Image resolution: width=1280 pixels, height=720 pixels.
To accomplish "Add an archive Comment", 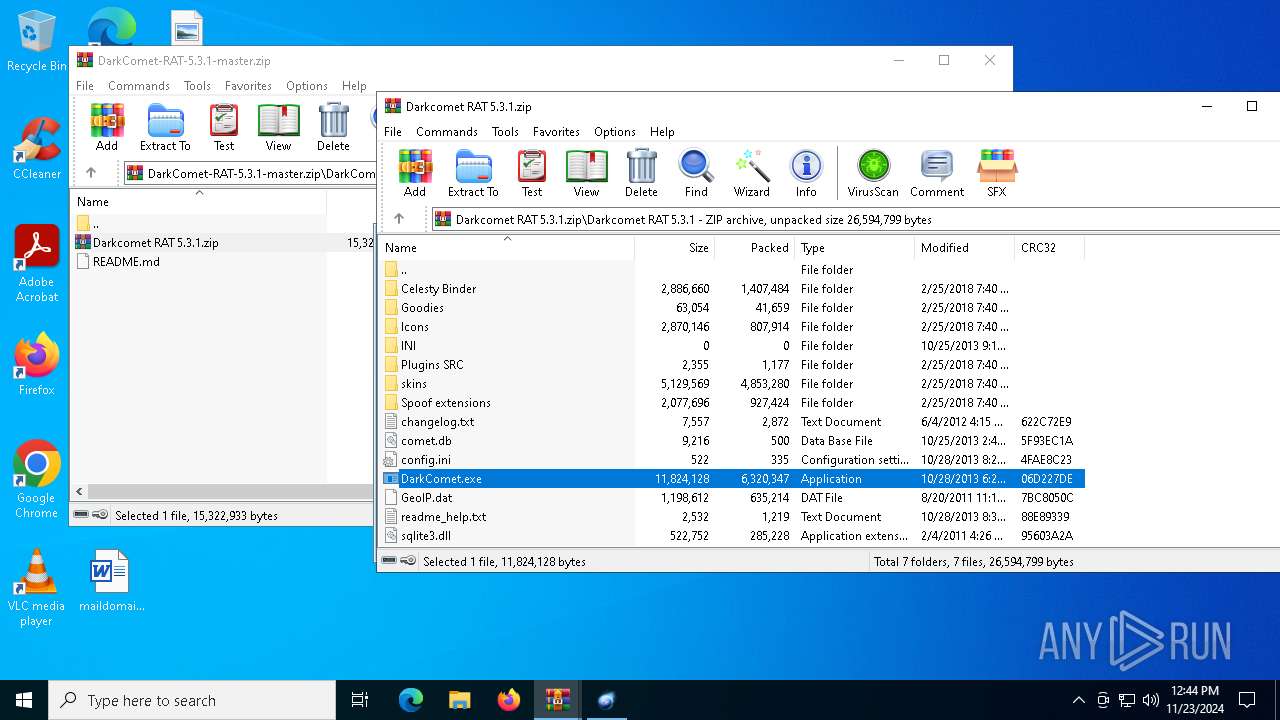I will point(937,173).
